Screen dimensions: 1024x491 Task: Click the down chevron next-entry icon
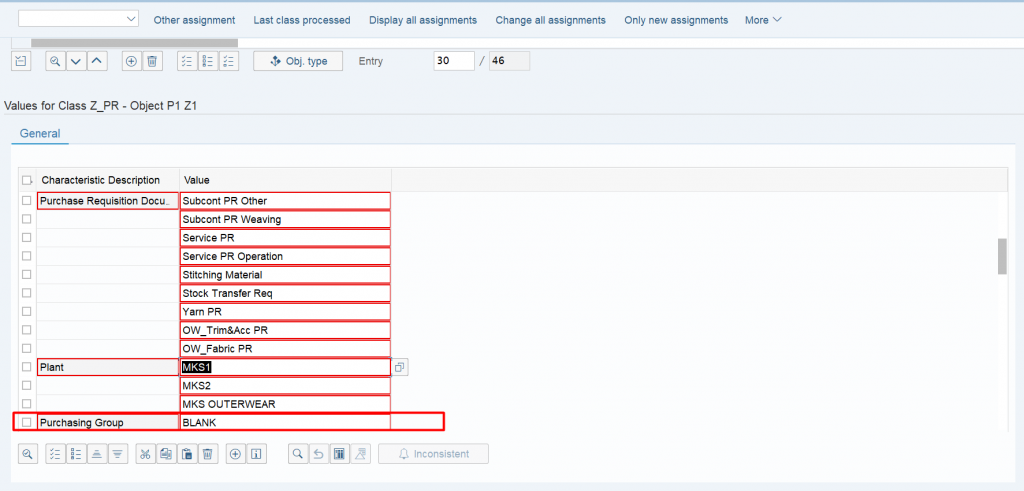point(76,61)
